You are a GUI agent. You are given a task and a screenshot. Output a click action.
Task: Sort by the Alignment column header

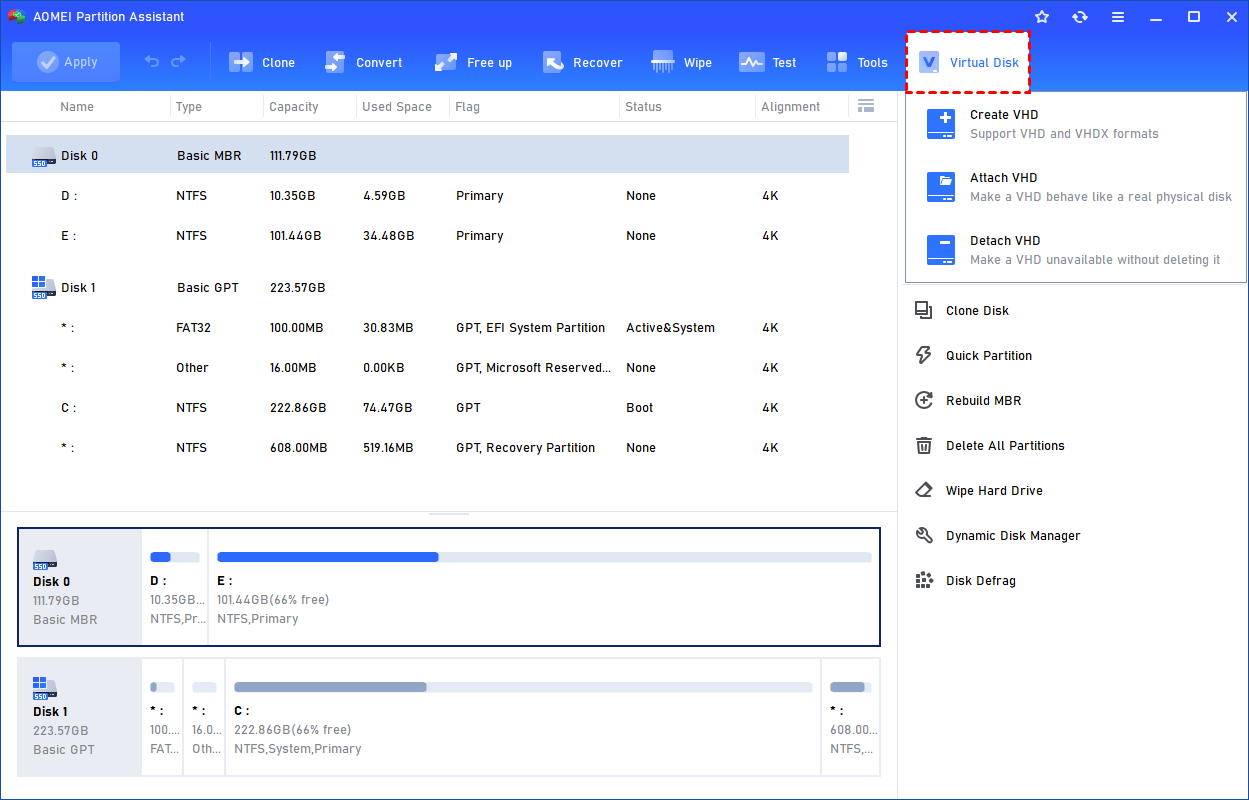point(790,107)
